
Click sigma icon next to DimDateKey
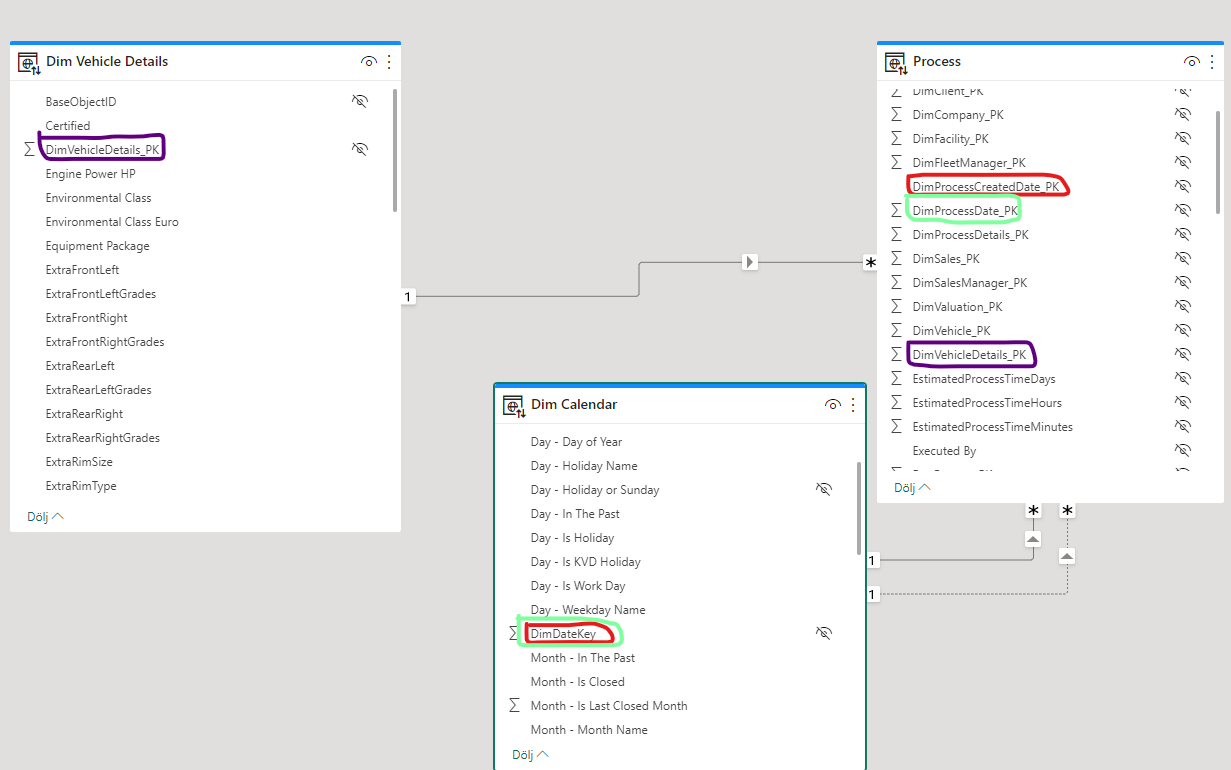[515, 633]
